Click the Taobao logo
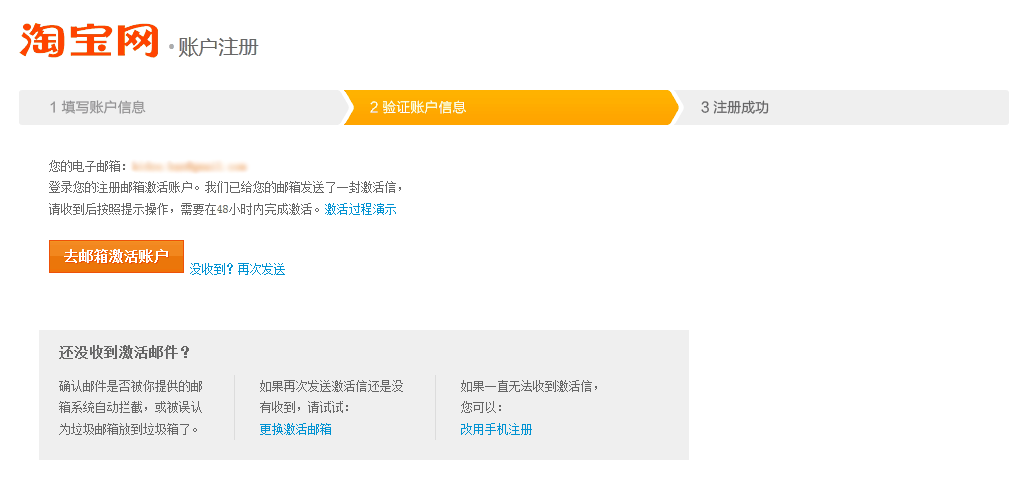1026x483 pixels. click(89, 39)
